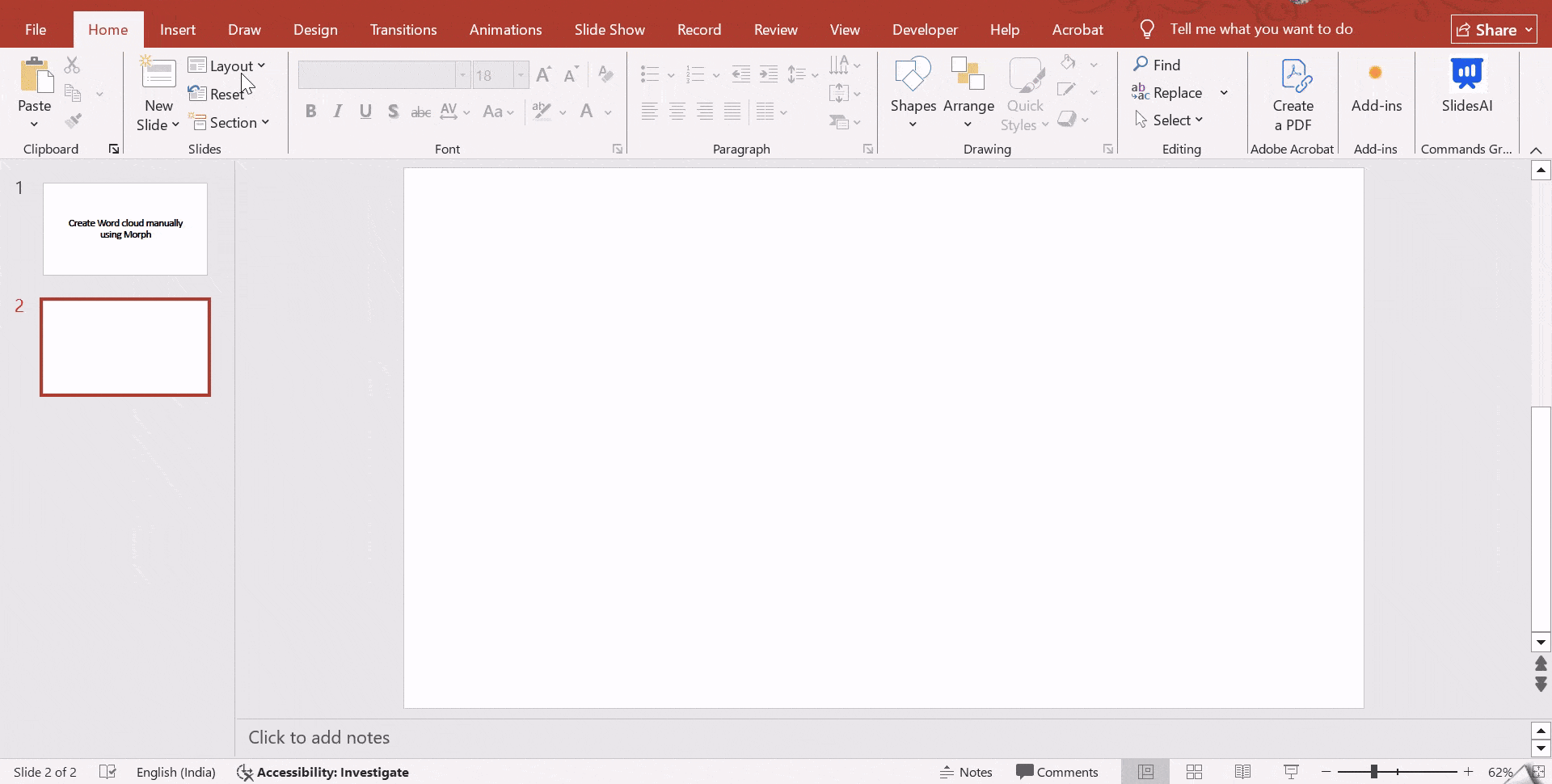Toggle Bold formatting

click(310, 112)
